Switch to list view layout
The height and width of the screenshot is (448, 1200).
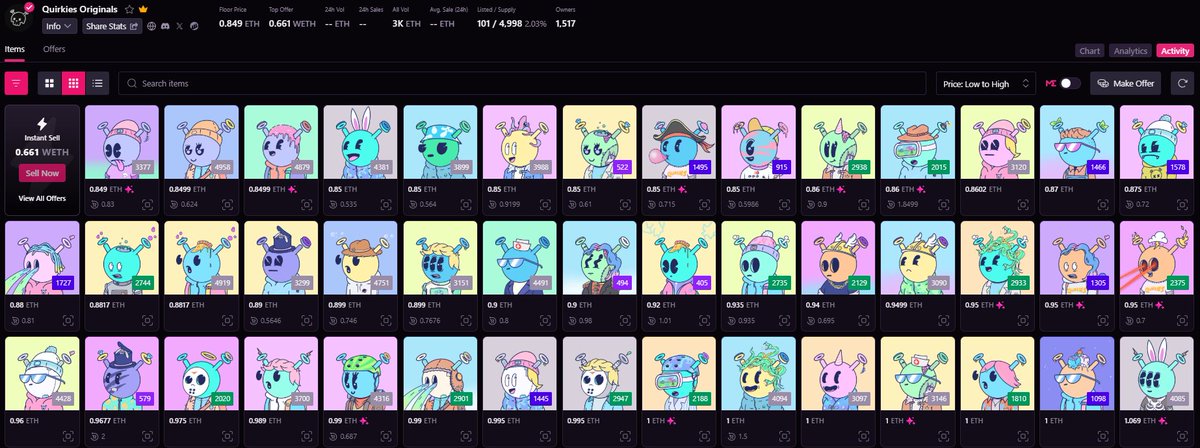pos(98,83)
